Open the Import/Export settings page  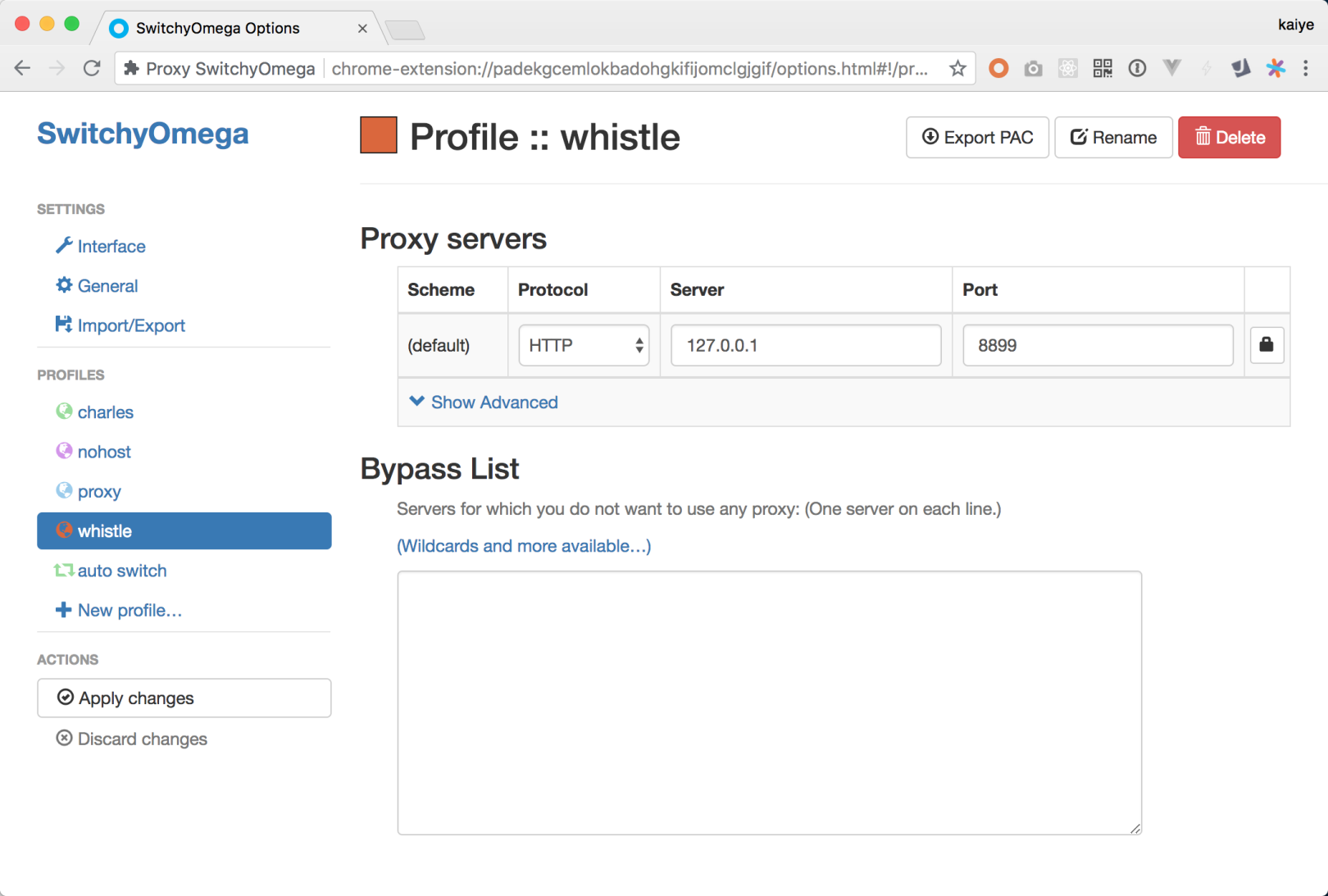click(131, 325)
